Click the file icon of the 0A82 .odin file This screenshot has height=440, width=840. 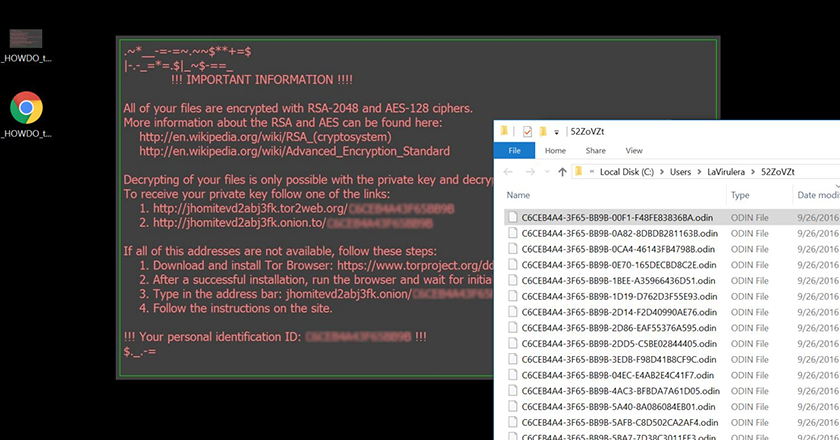coord(513,232)
